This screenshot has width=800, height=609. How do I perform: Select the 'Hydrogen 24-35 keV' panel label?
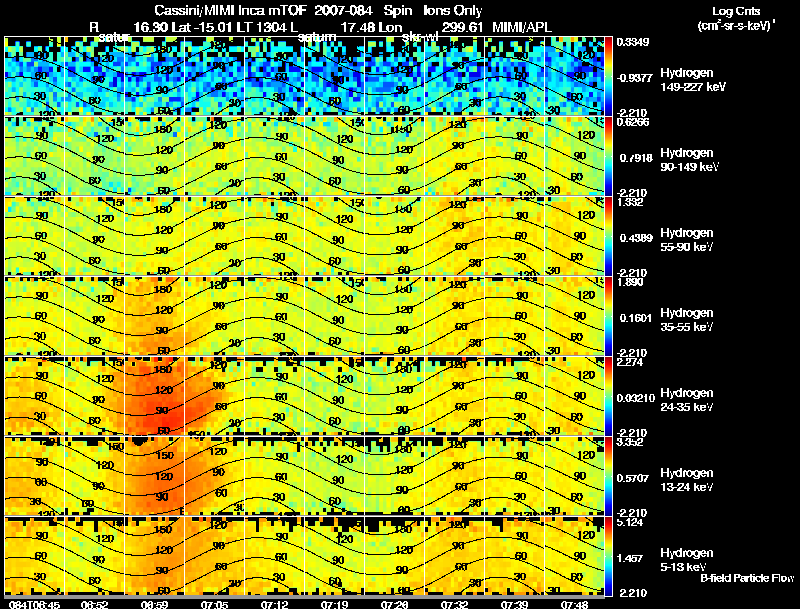pyautogui.click(x=687, y=400)
